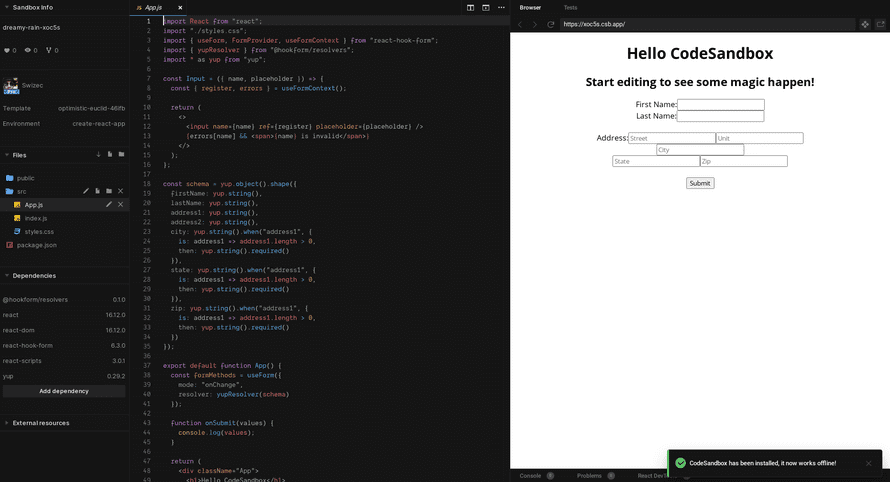
Task: Click new folder icon in Files header
Action: pos(121,155)
